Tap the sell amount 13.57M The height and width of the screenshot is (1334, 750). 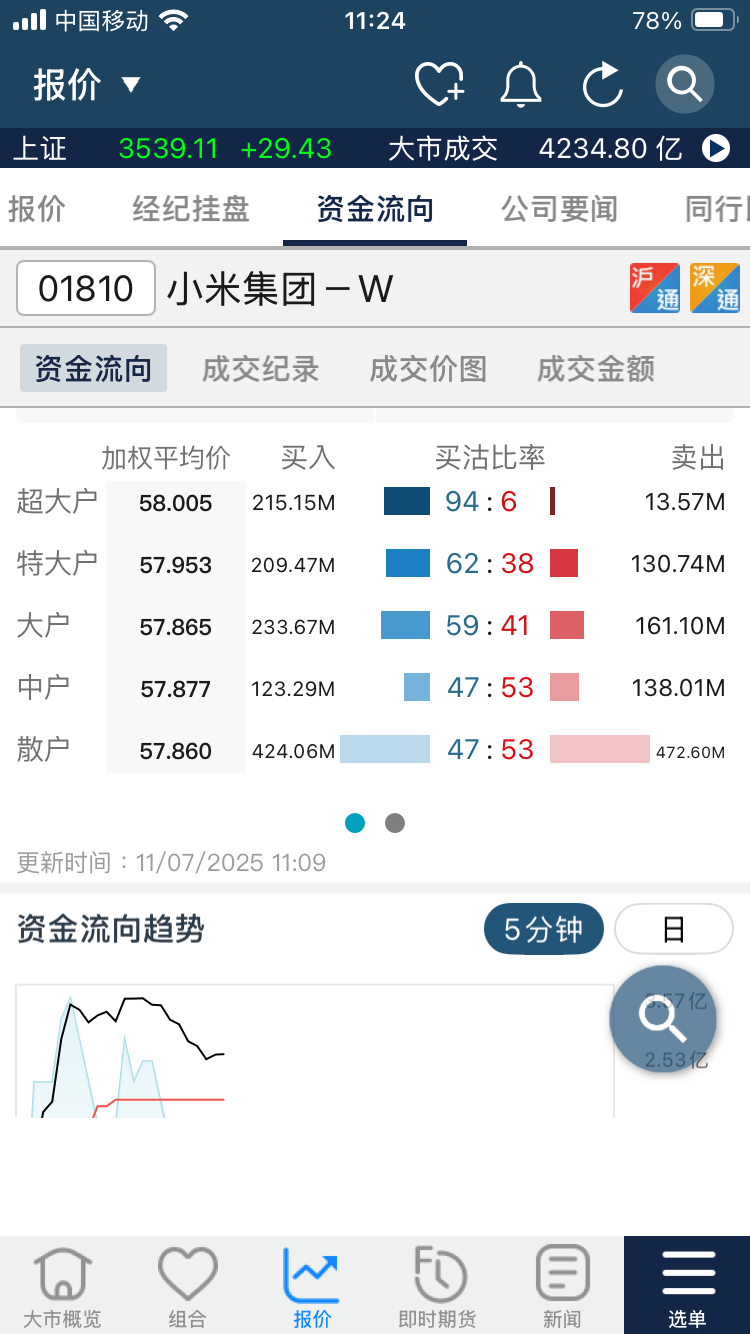[x=685, y=502]
